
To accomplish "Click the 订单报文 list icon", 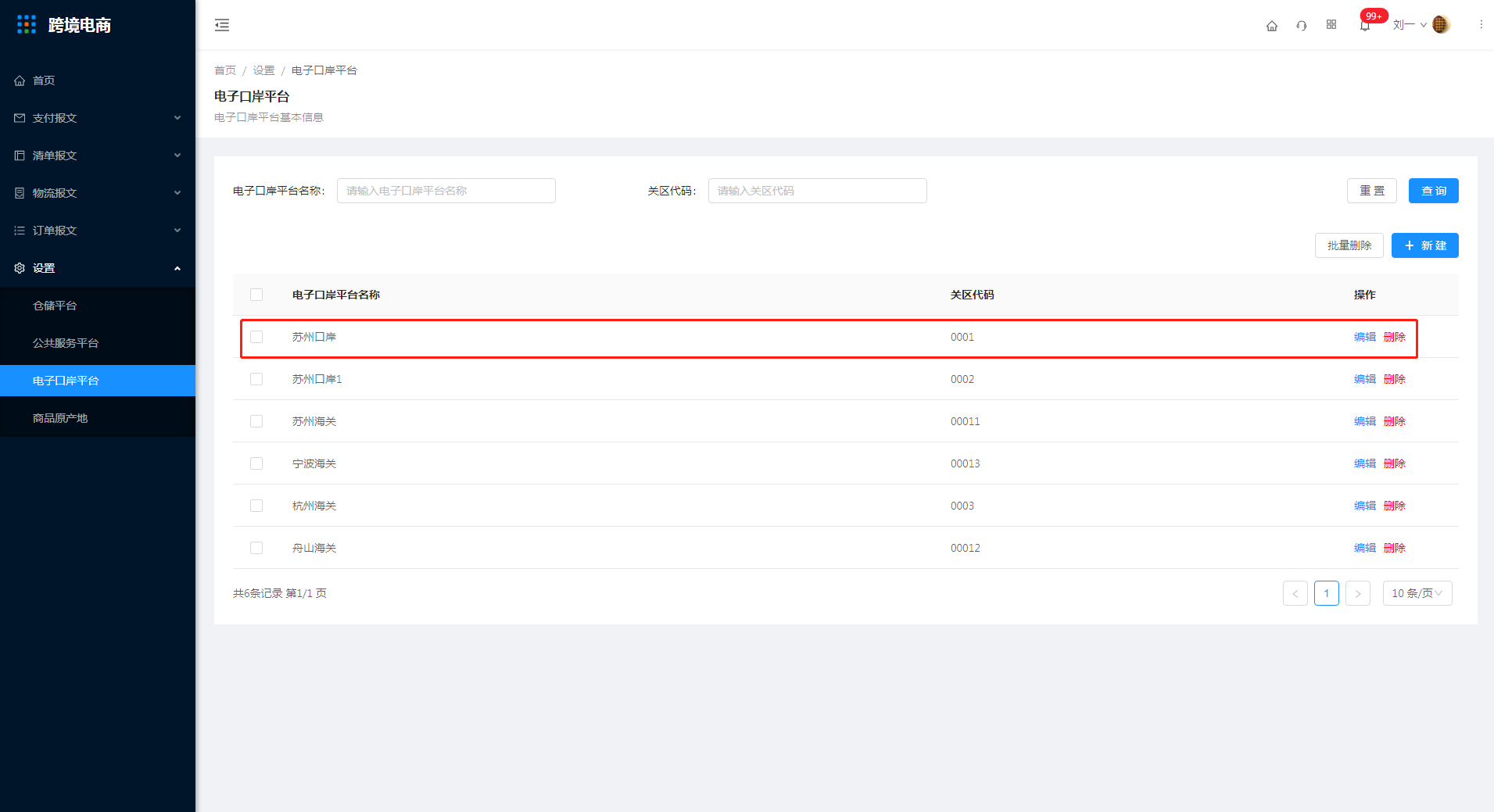I will (20, 231).
